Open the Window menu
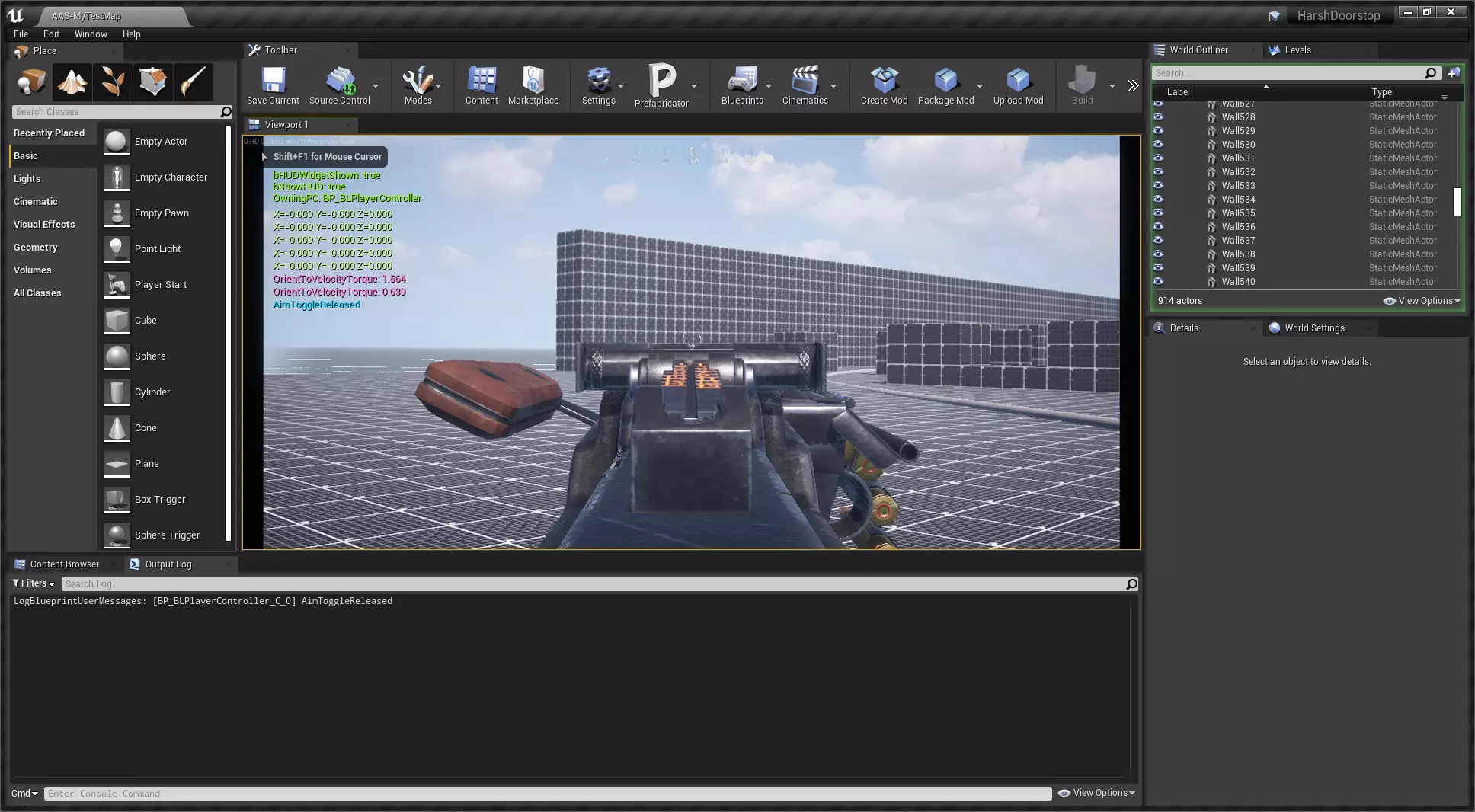1475x812 pixels. pyautogui.click(x=91, y=34)
